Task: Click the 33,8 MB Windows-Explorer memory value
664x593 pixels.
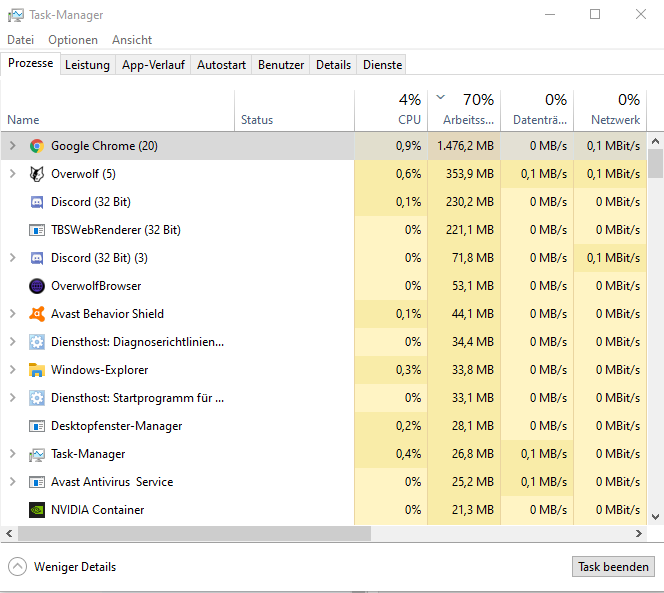Action: [x=473, y=370]
